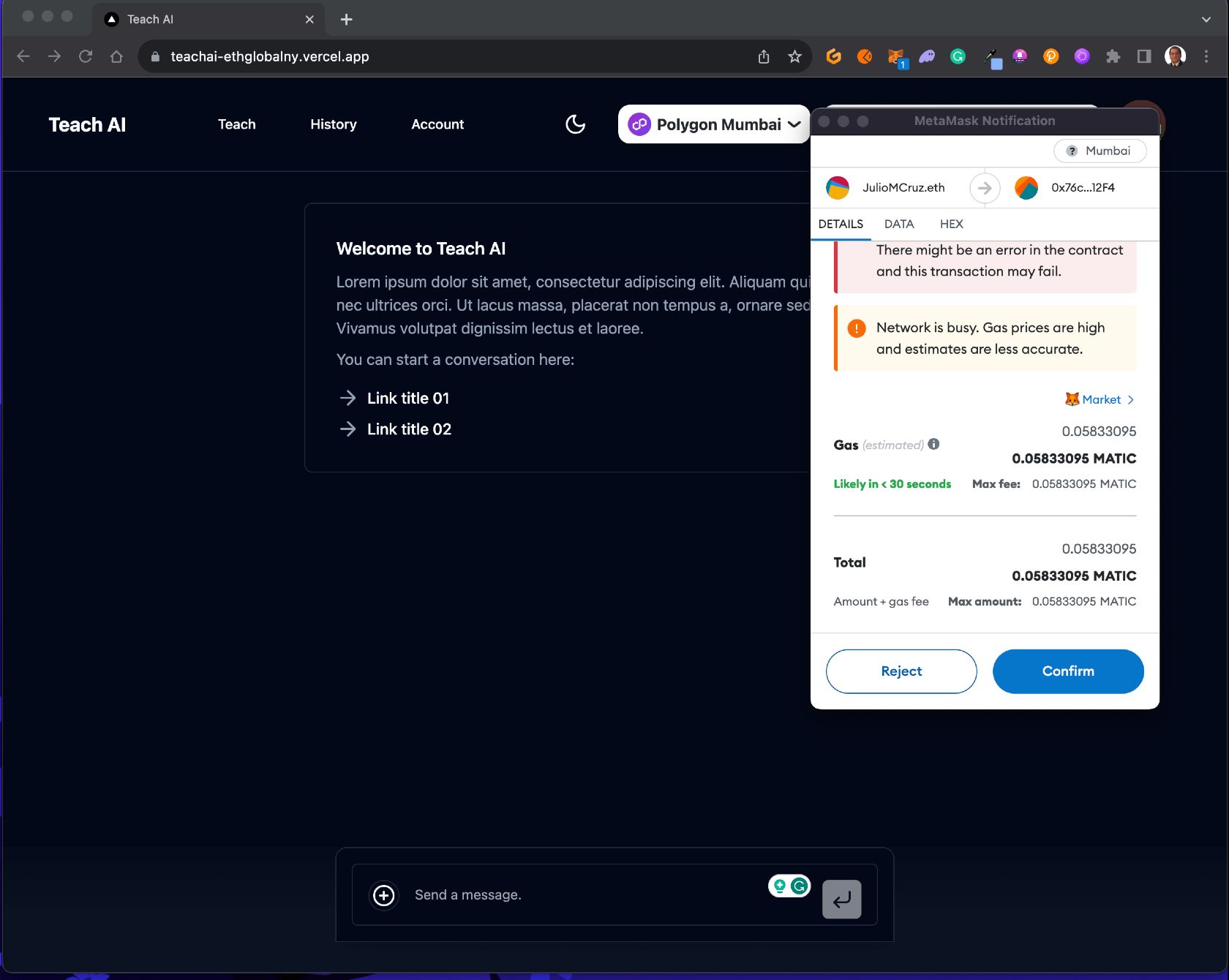This screenshot has width=1229, height=980.
Task: Toggle the browser side panel
Action: [x=1144, y=56]
